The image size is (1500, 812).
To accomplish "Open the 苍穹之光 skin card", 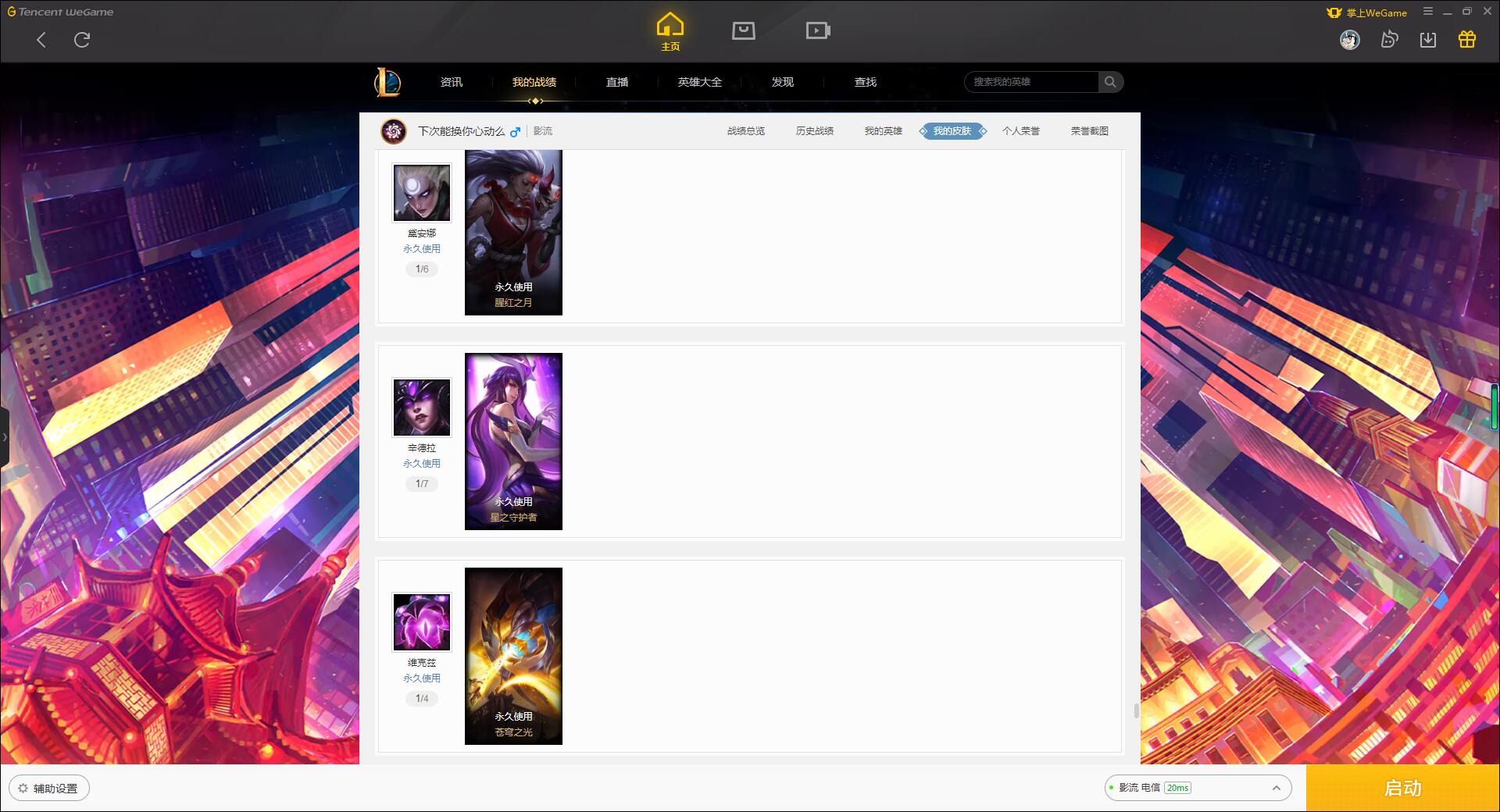I will 513,656.
